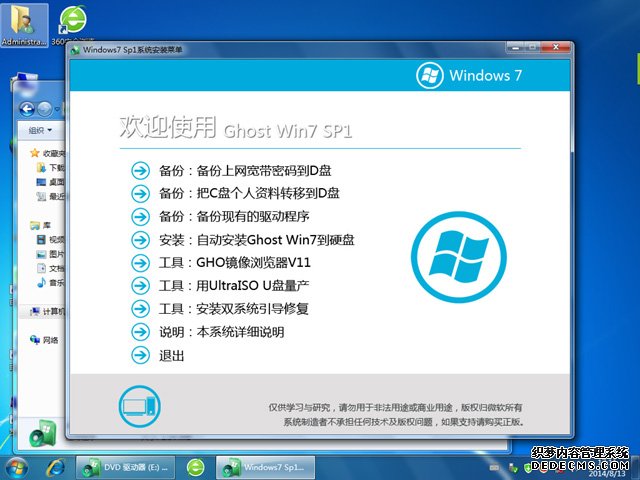
Task: Click arrow icon for 把C盘个人资料转移到D盘
Action: [x=140, y=193]
